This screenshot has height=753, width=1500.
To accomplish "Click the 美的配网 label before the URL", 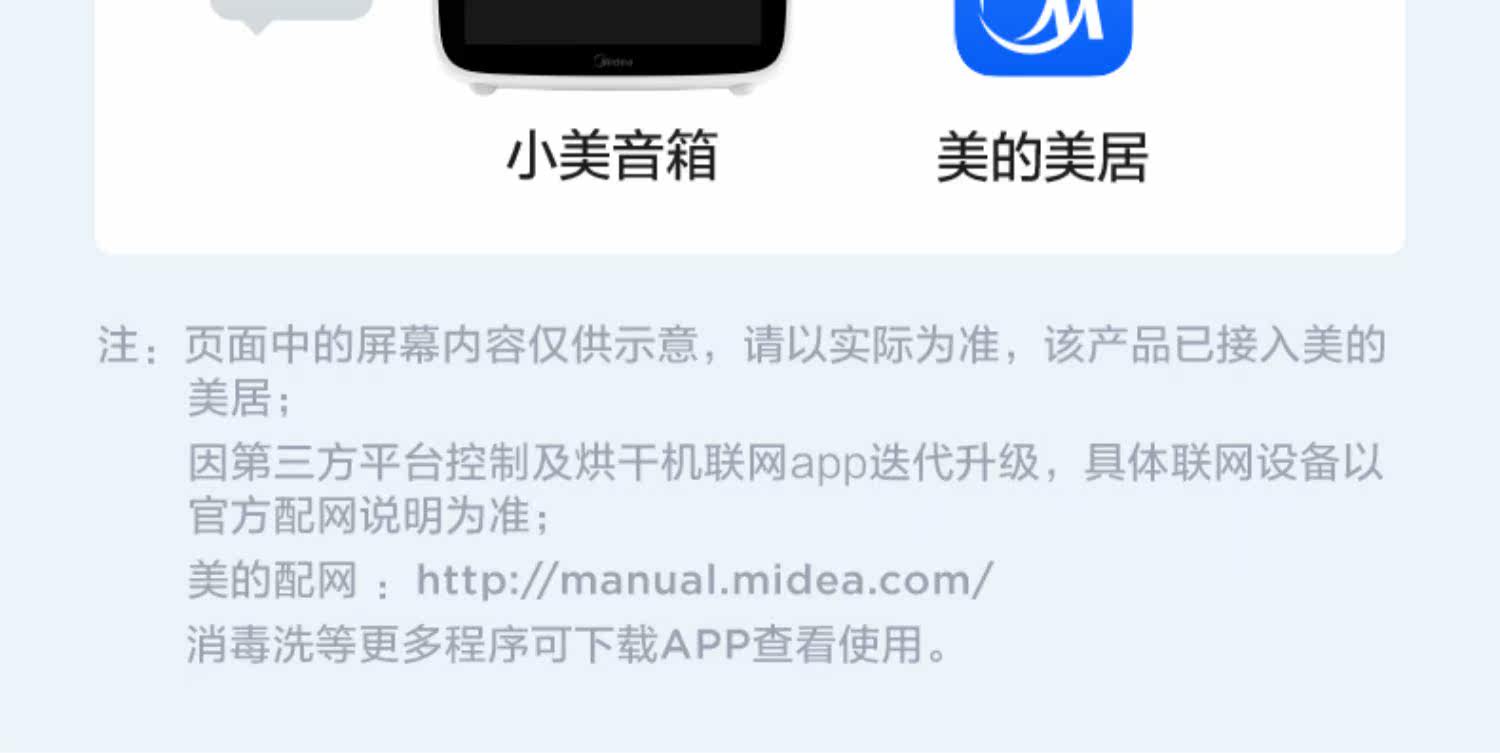I will tap(272, 580).
